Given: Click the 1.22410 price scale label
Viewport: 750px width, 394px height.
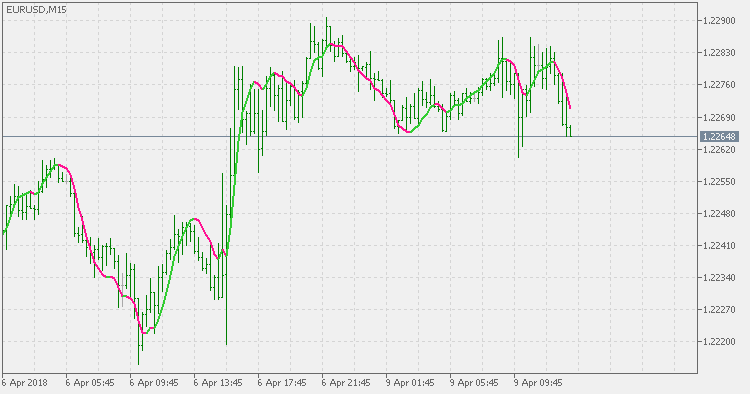Looking at the screenshot, I should pyautogui.click(x=719, y=246).
